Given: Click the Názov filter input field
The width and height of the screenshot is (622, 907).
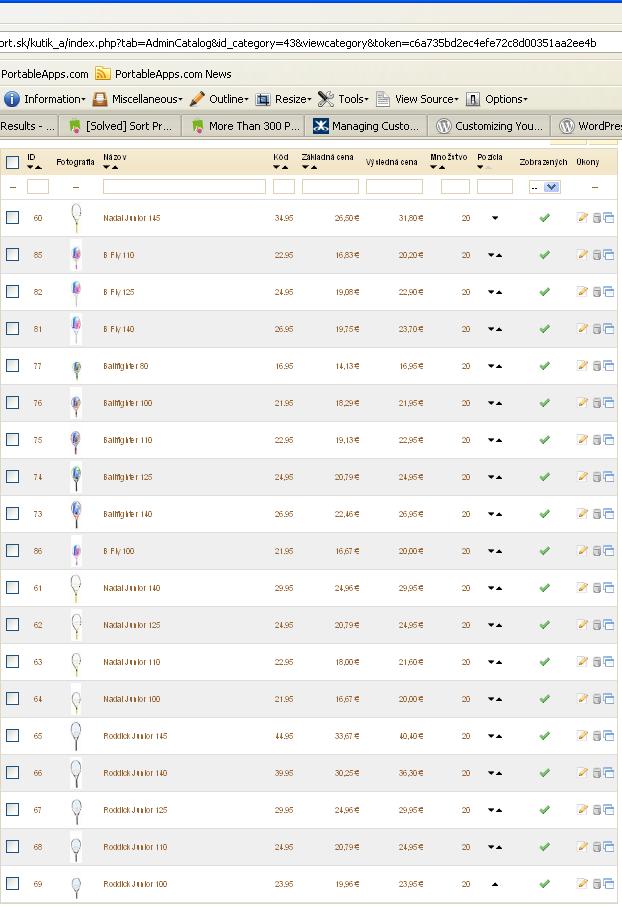Looking at the screenshot, I should pos(184,187).
